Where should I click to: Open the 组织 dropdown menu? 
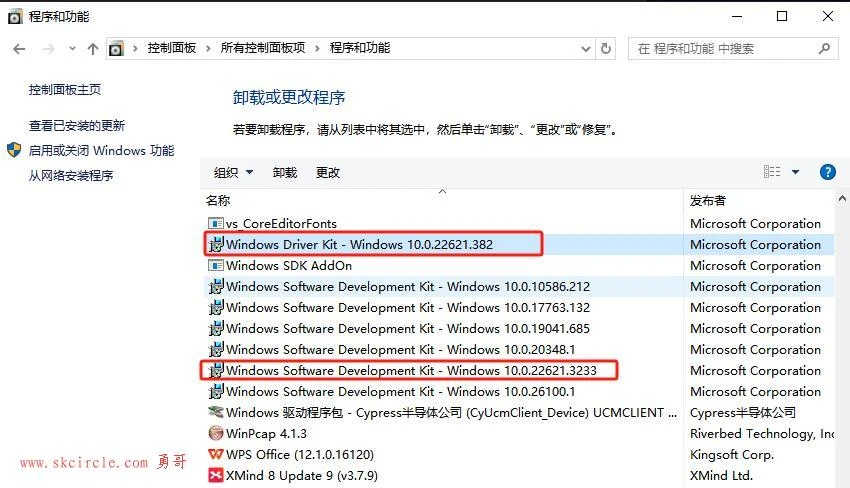click(233, 172)
